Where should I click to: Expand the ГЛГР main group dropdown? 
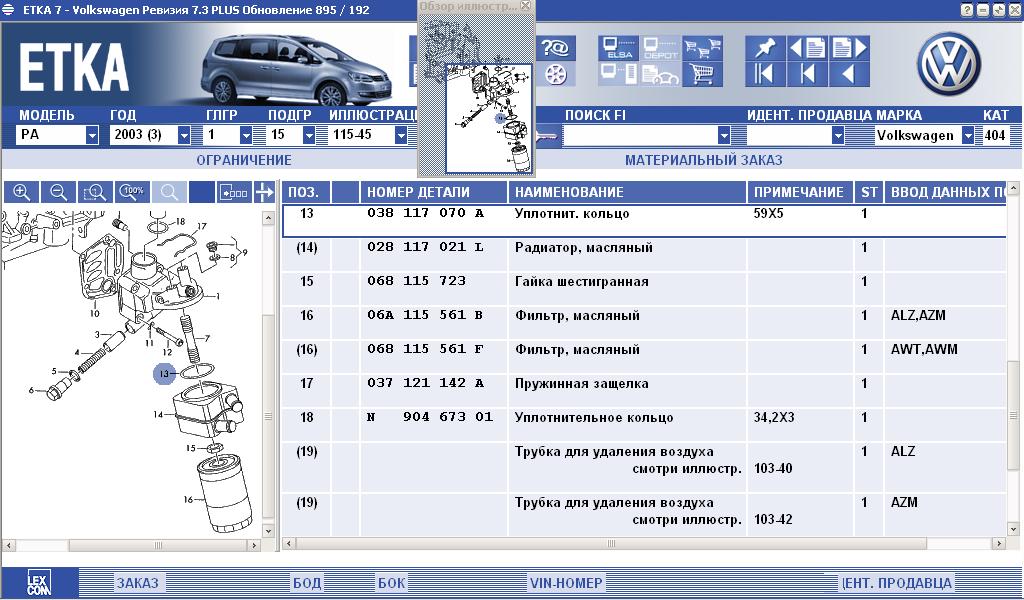[246, 135]
